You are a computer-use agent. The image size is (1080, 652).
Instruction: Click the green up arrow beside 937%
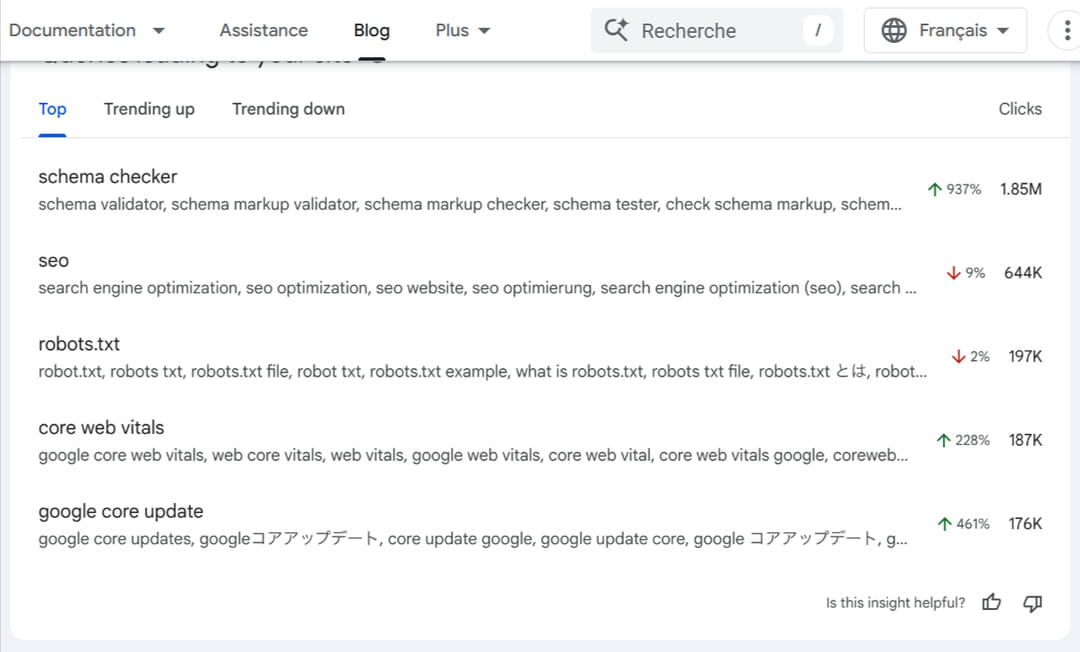[x=935, y=189]
